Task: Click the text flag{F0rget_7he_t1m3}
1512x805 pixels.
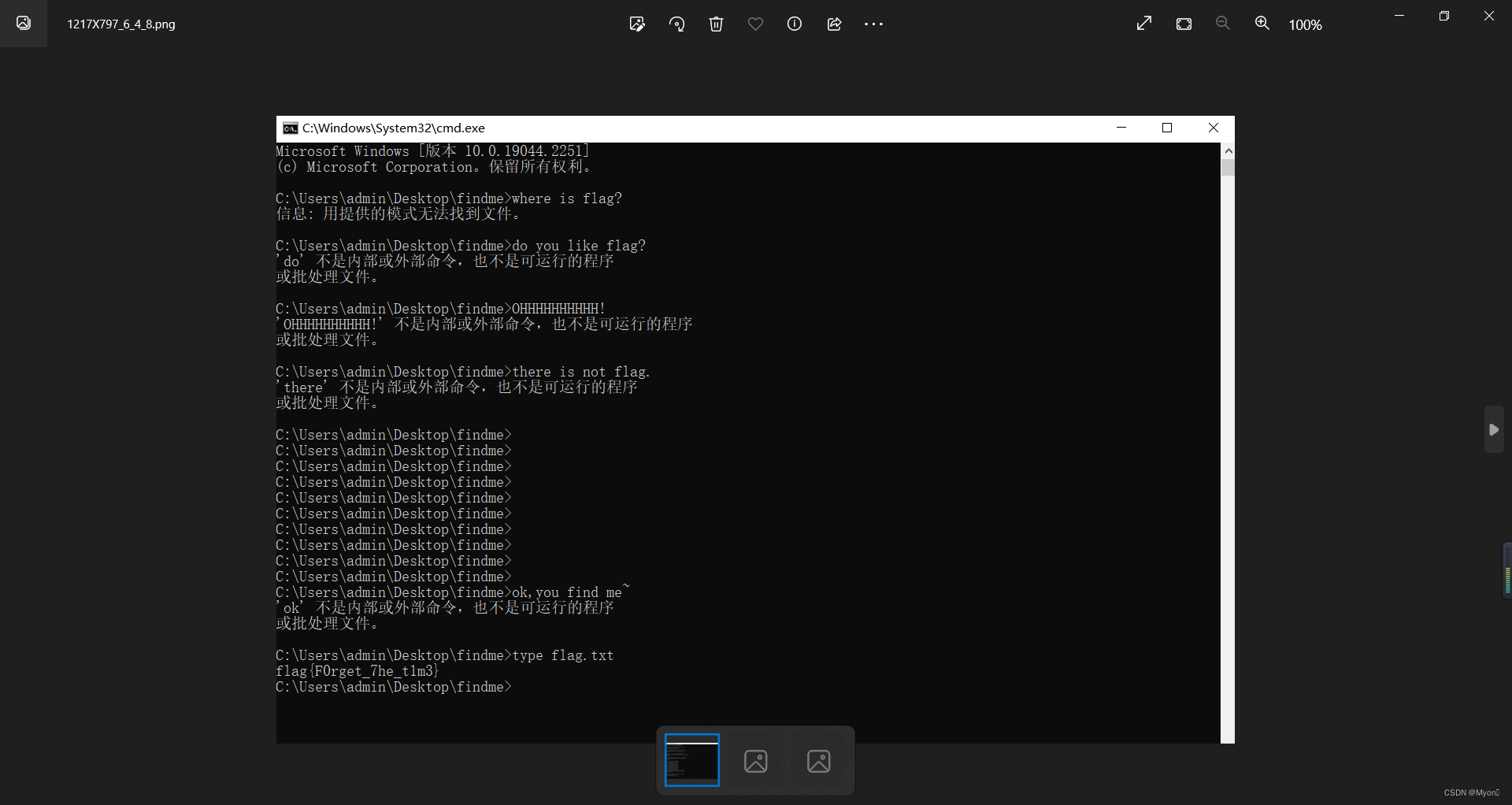Action: (x=358, y=671)
